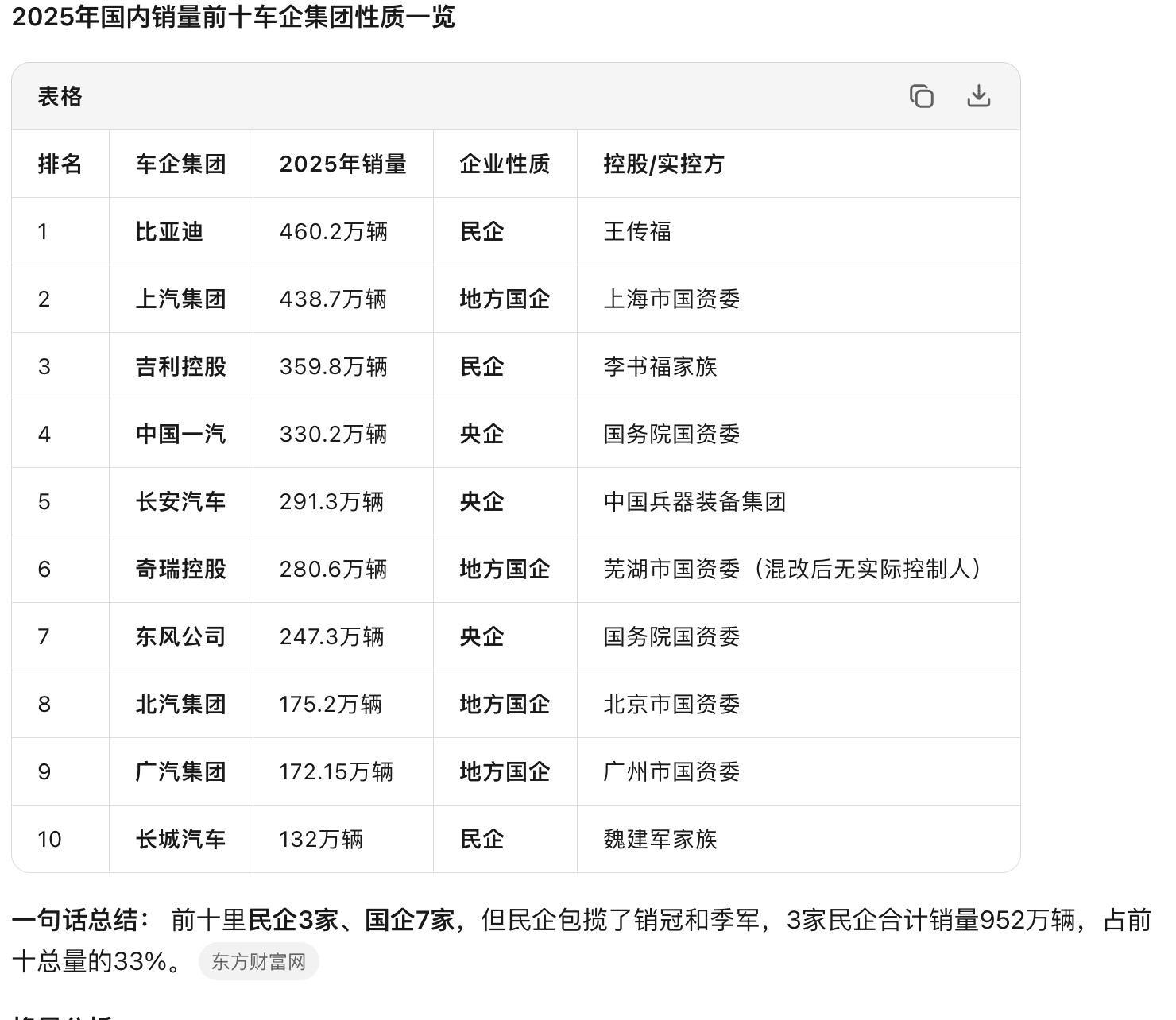Image resolution: width=1176 pixels, height=1020 pixels.
Task: Click the 172.15万辆 sales value
Action: (x=336, y=771)
